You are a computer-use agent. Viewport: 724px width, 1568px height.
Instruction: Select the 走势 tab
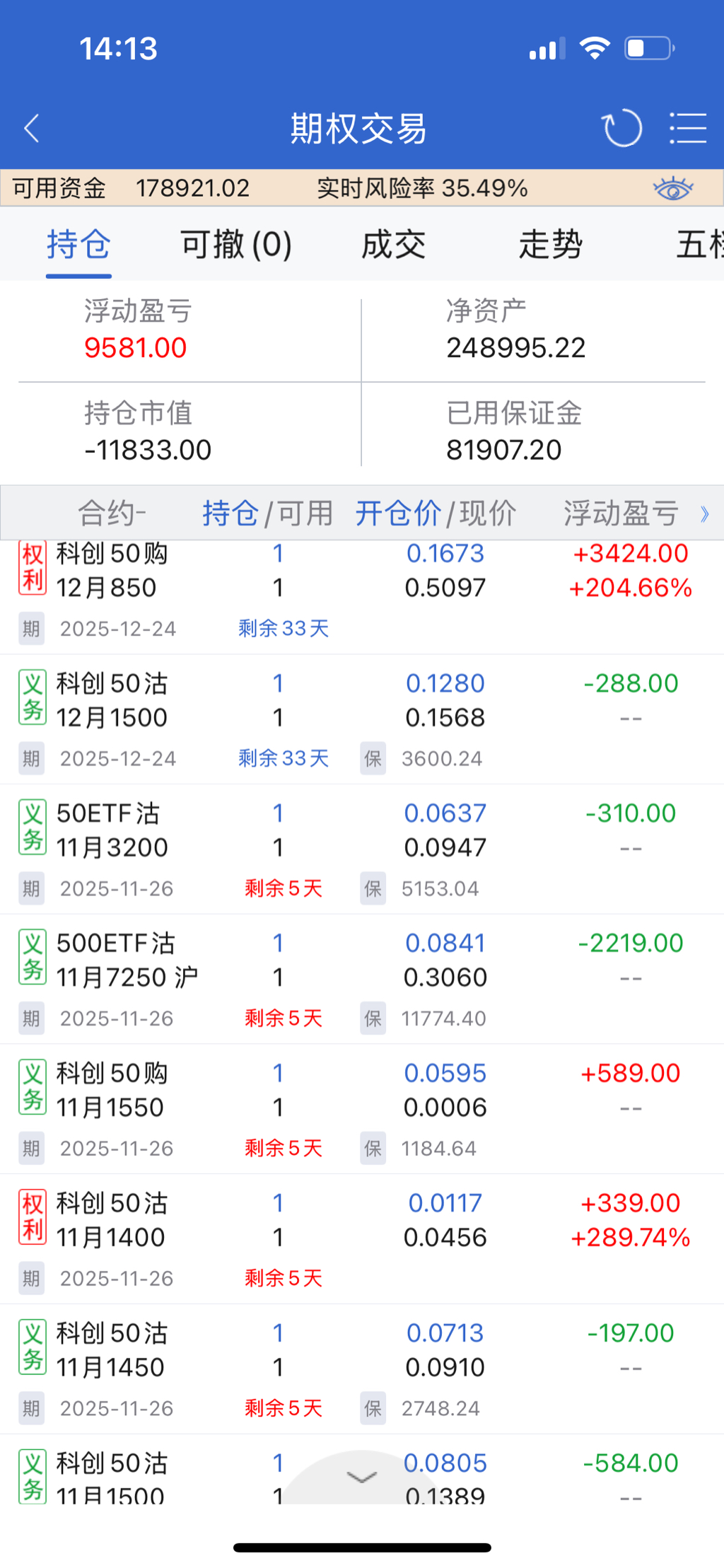pos(550,245)
